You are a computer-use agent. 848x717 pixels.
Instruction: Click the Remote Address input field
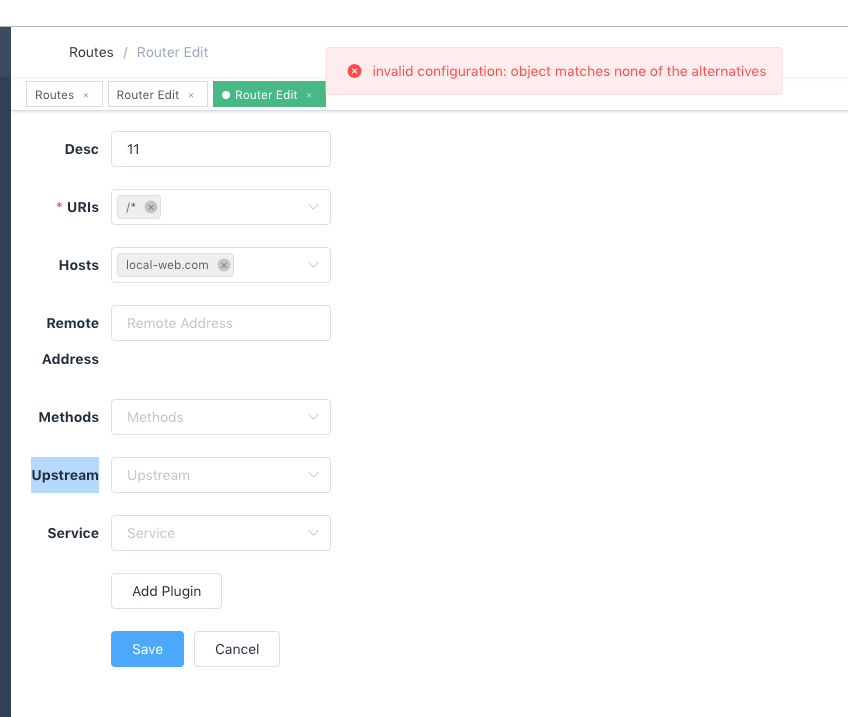pyautogui.click(x=220, y=323)
